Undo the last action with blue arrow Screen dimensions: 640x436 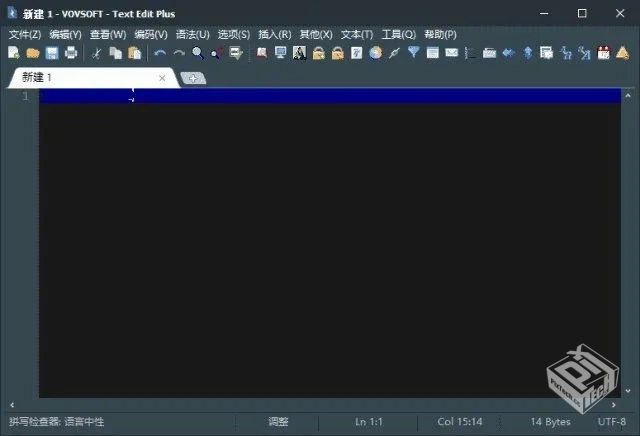(160, 53)
